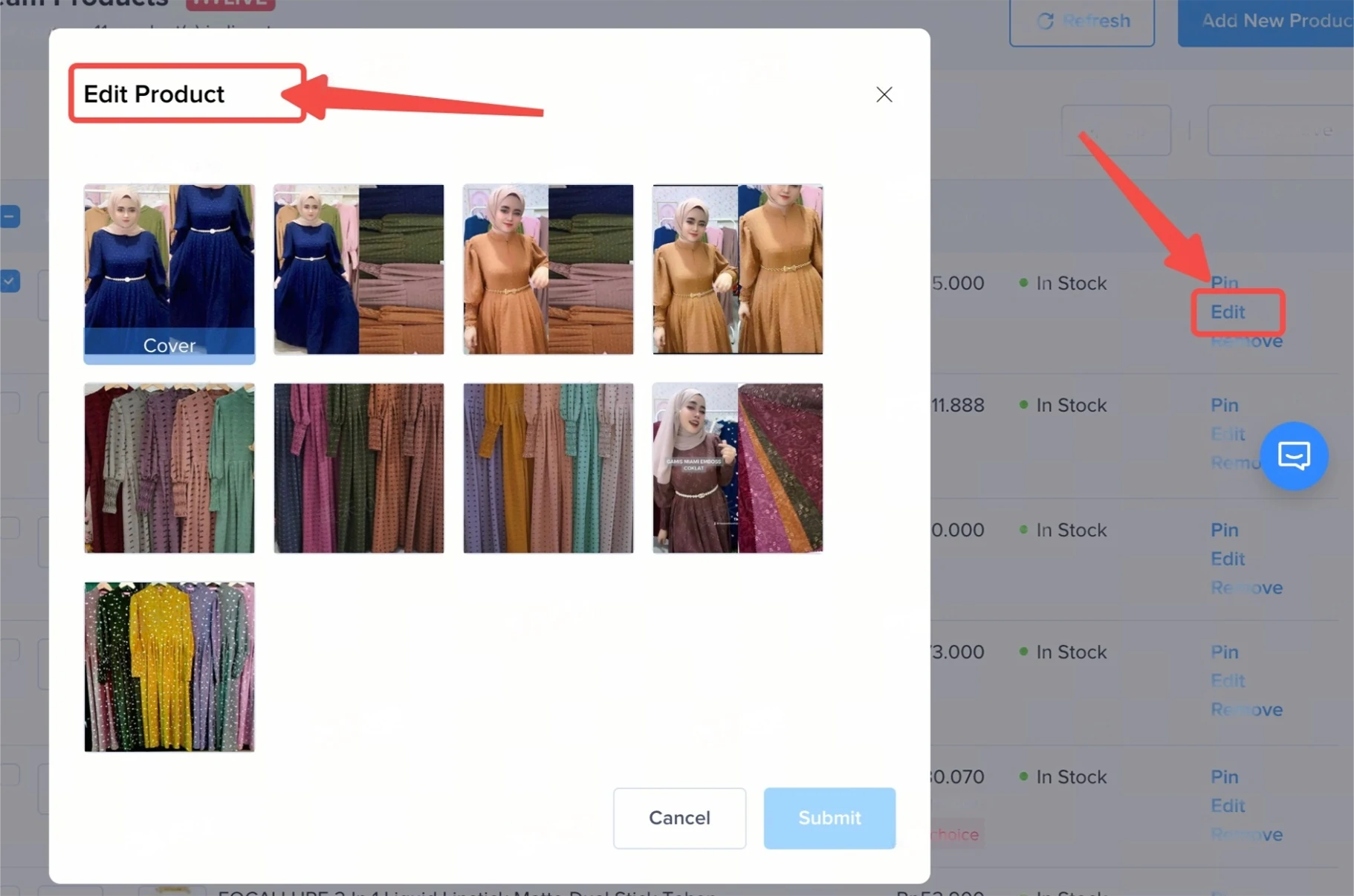Select hanging dresses with green dress image

click(169, 468)
